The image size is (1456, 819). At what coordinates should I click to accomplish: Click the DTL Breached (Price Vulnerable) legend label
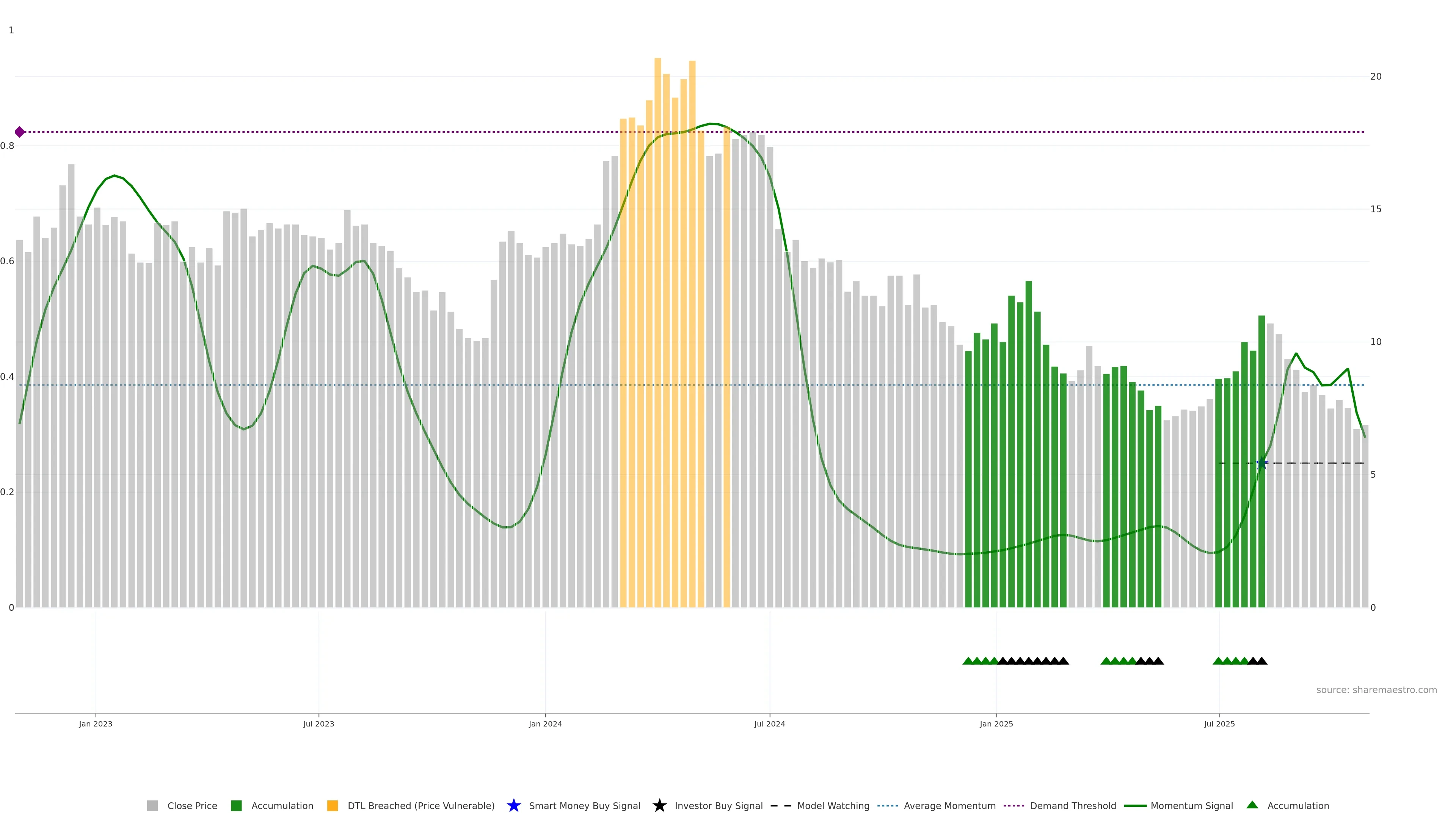click(x=420, y=805)
